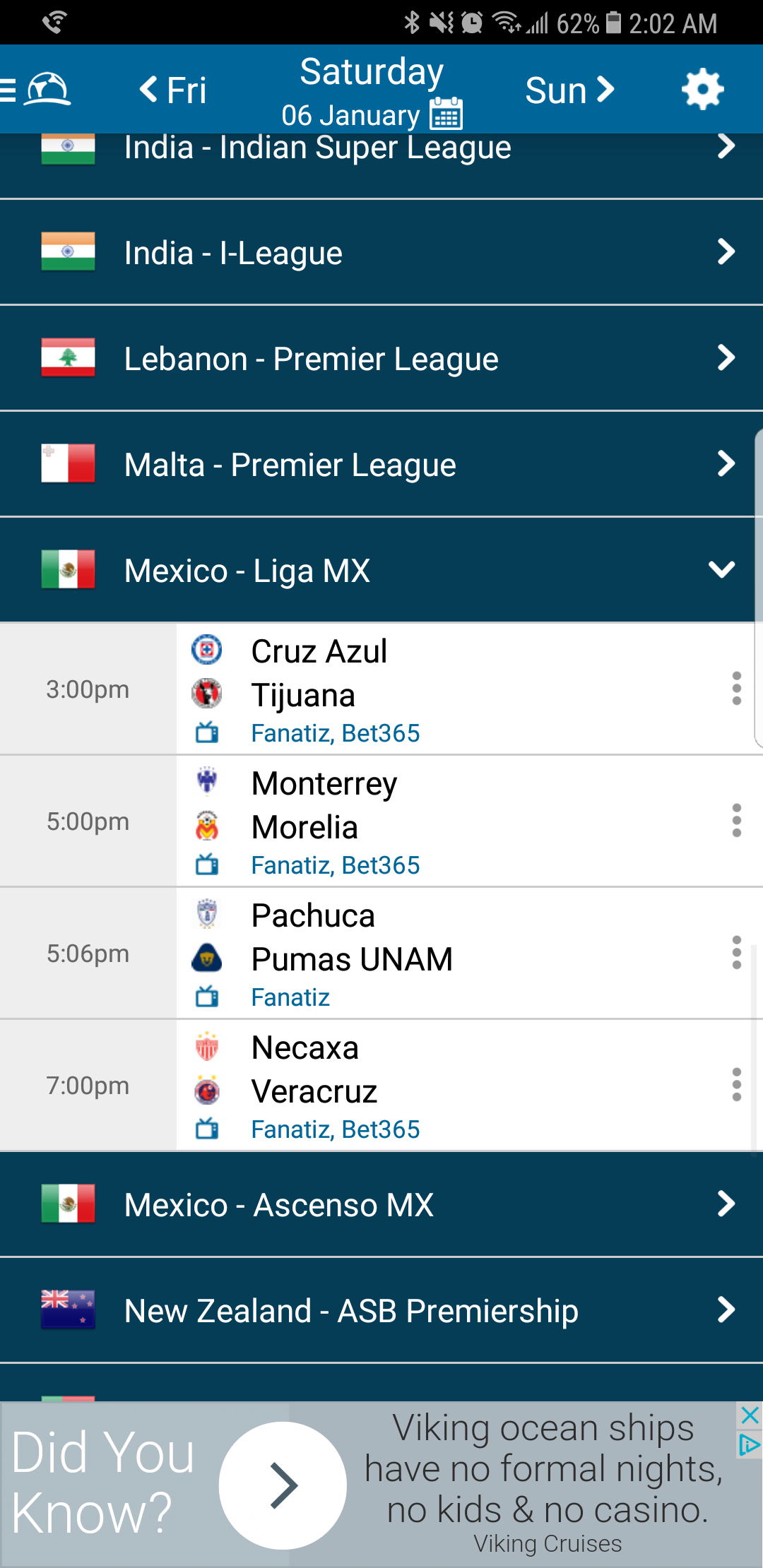Close the Viking Cruises ad

point(750,1415)
